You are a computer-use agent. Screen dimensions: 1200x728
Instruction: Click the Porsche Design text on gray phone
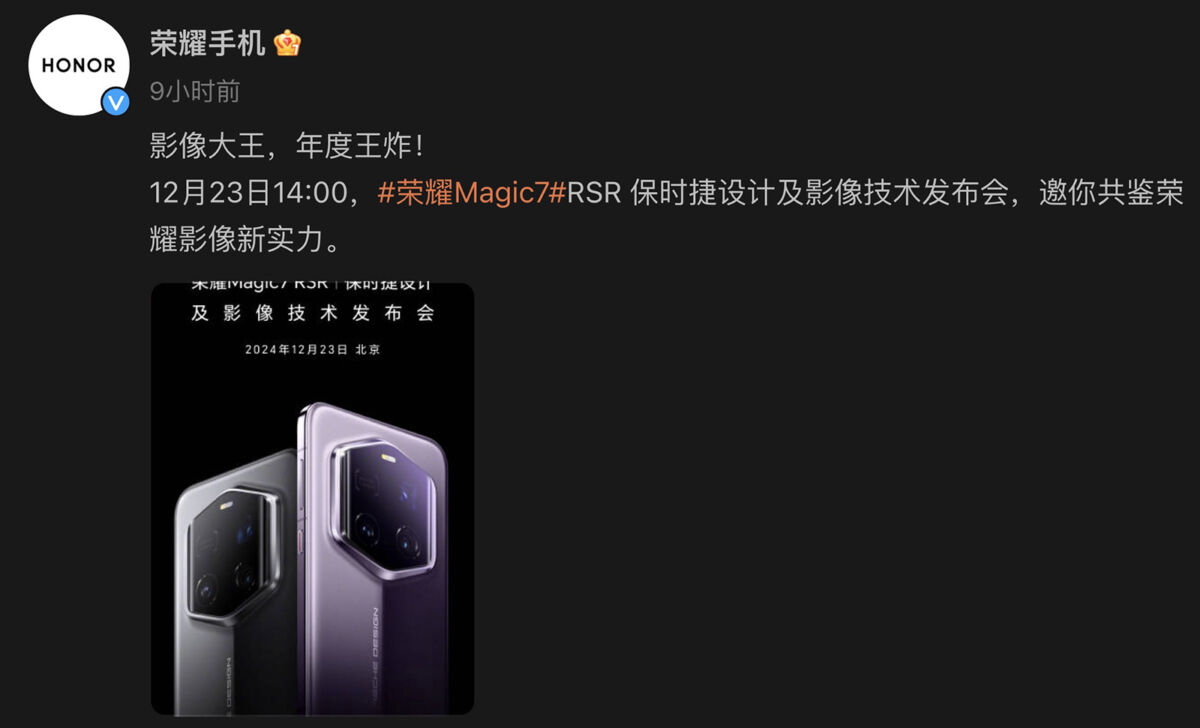(x=229, y=687)
